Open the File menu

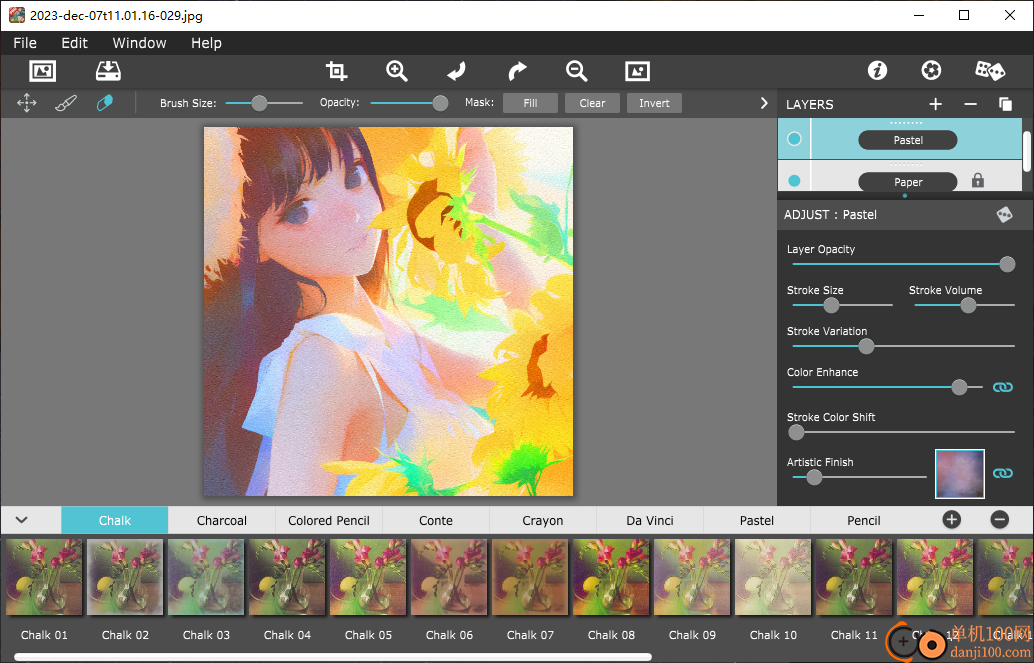(x=25, y=43)
